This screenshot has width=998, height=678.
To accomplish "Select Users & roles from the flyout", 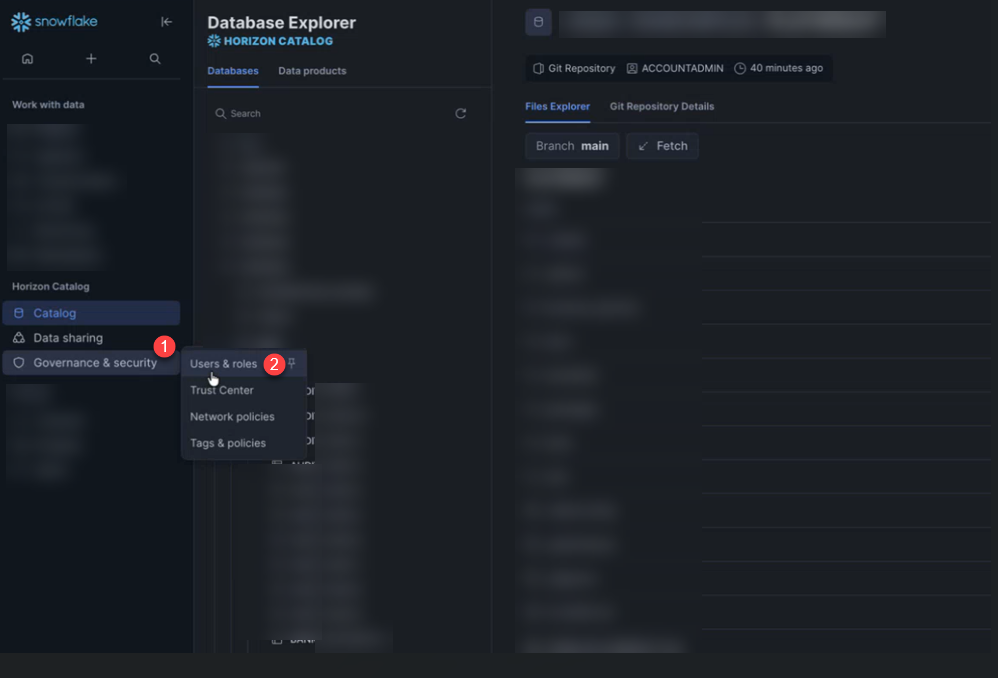I will pyautogui.click(x=223, y=364).
